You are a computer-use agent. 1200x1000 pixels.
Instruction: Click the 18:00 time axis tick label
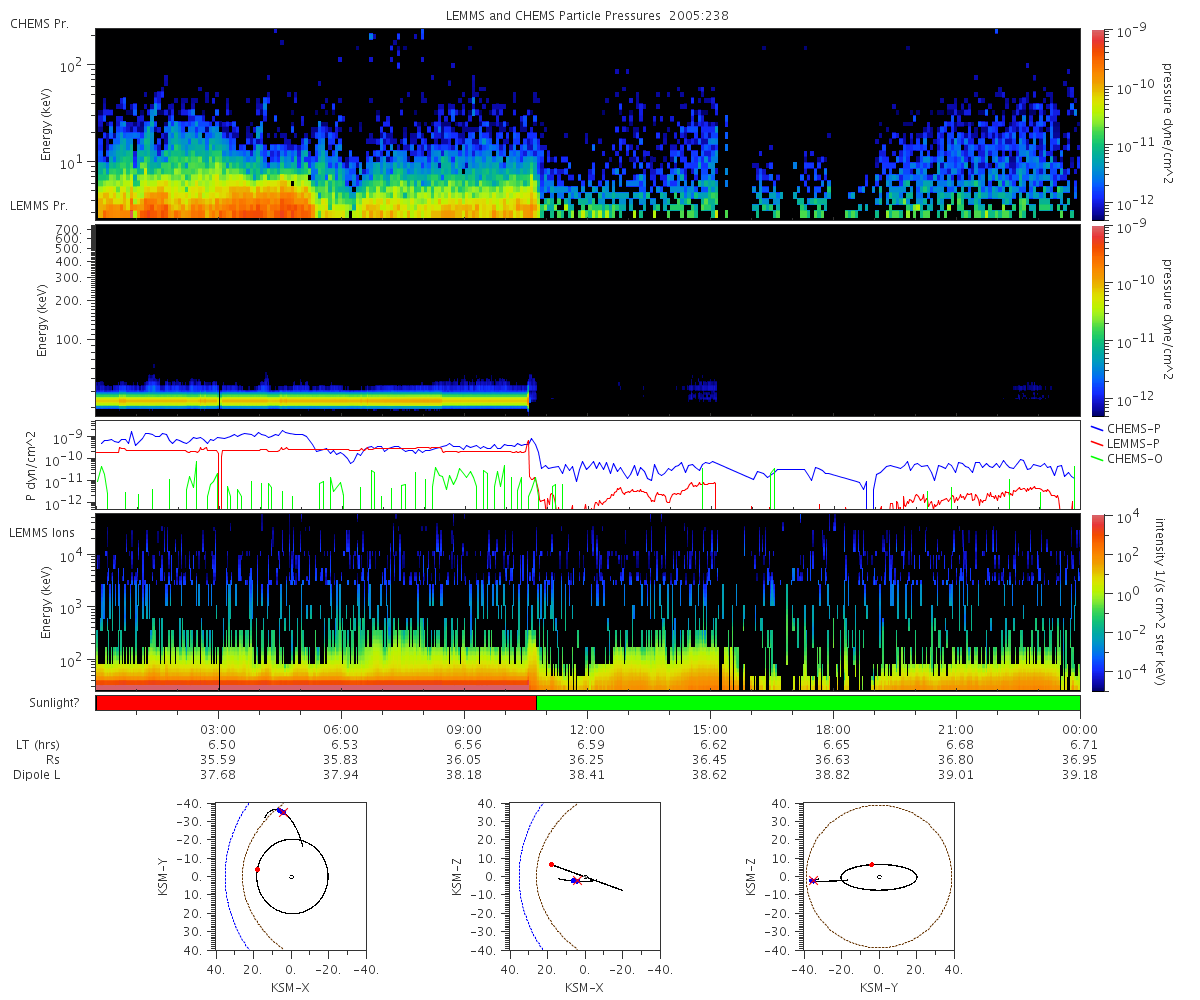coord(833,730)
